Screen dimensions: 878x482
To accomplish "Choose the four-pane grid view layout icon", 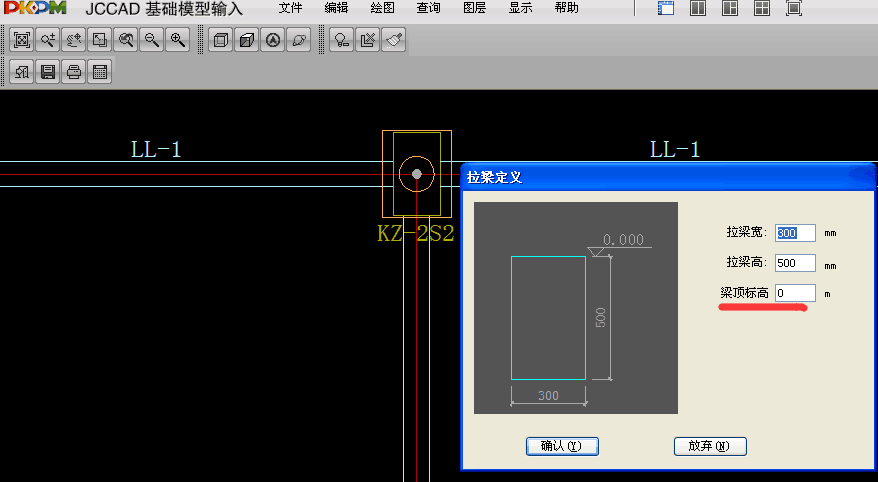I will [x=762, y=8].
